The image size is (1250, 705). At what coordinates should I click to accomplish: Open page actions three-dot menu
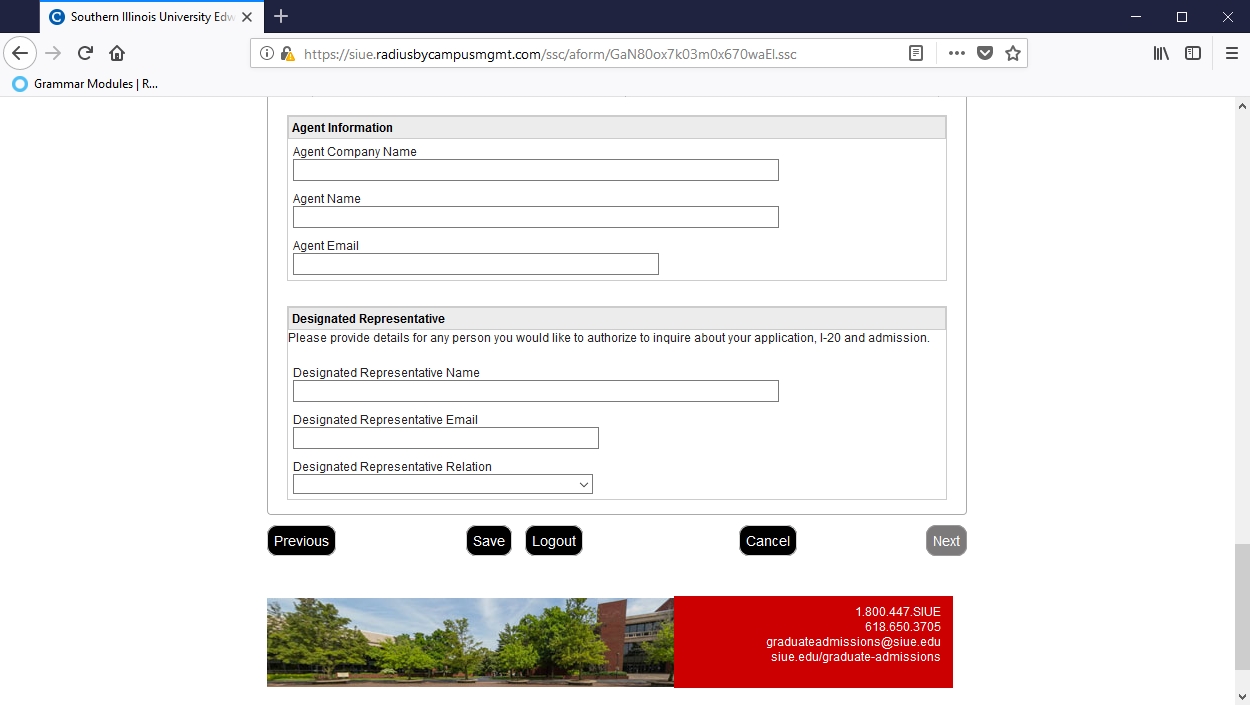coord(956,54)
